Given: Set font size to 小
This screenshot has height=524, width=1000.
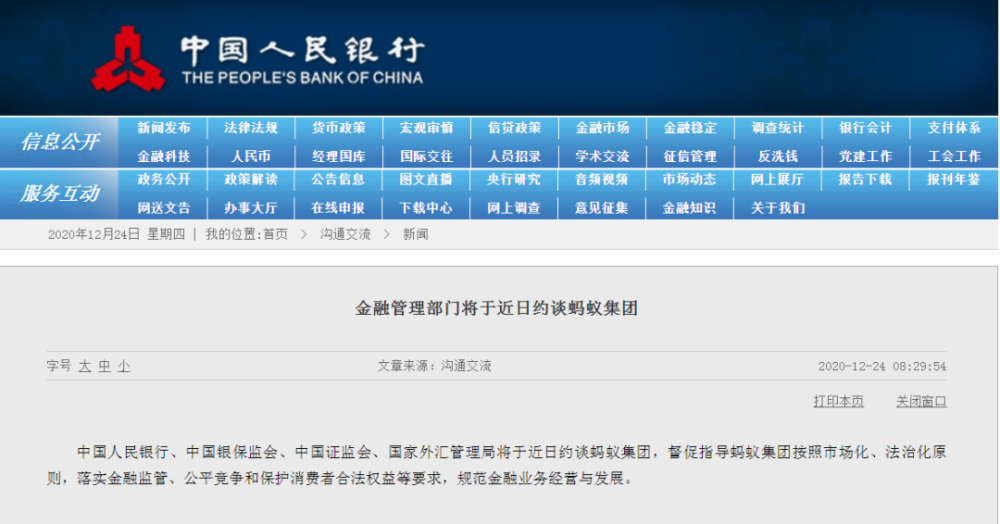Looking at the screenshot, I should (x=124, y=366).
